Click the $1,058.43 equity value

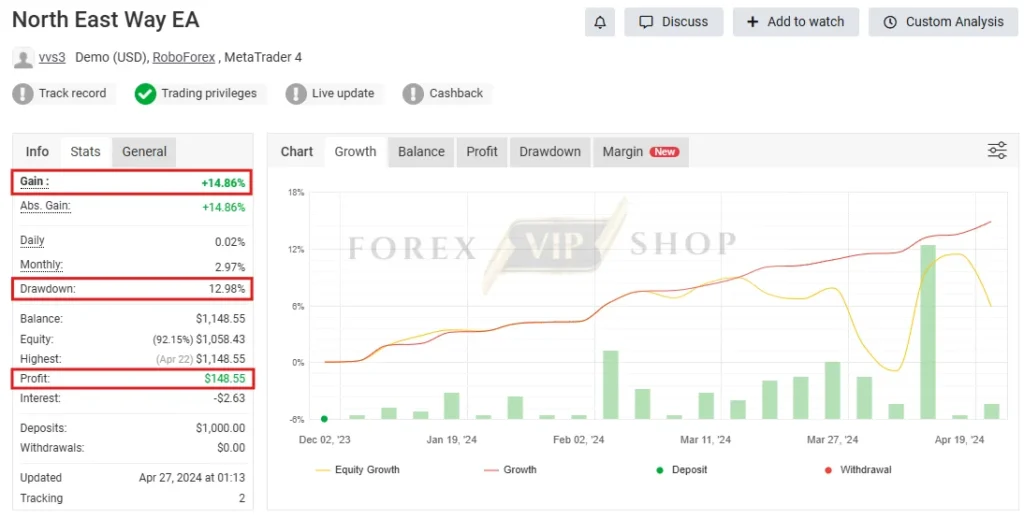[221, 339]
